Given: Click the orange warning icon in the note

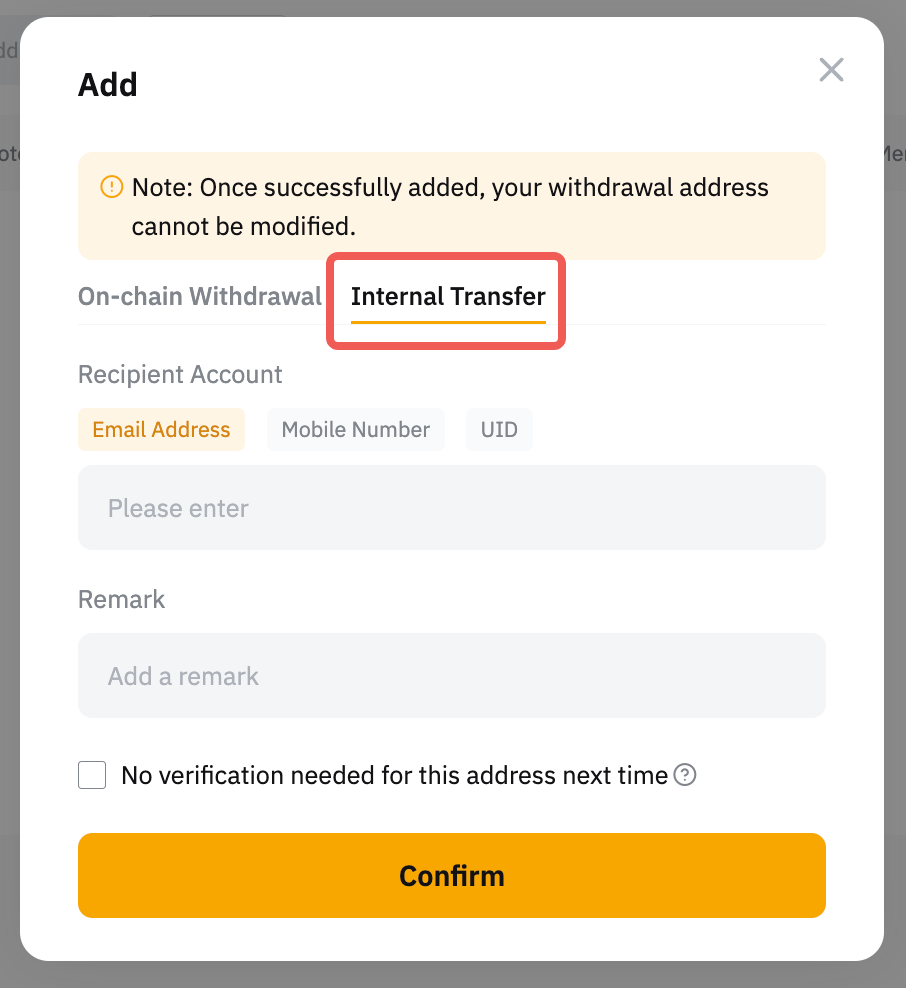Looking at the screenshot, I should click(111, 186).
